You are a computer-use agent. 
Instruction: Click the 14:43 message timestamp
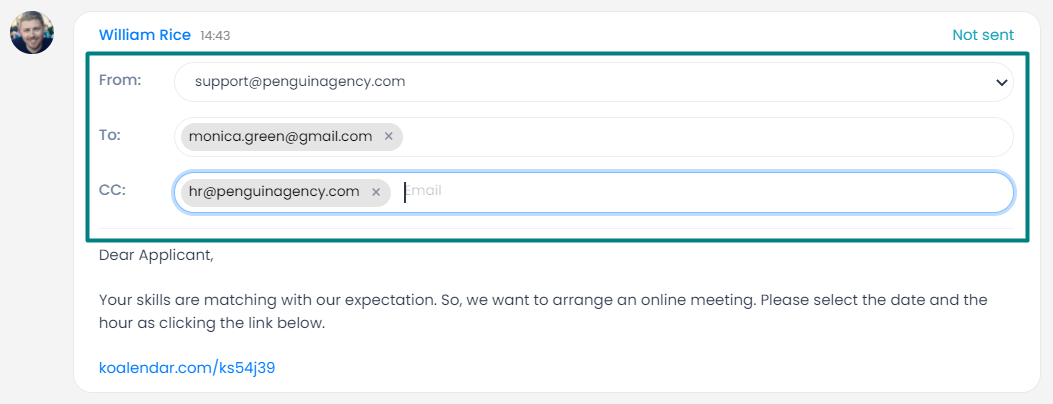(x=215, y=36)
